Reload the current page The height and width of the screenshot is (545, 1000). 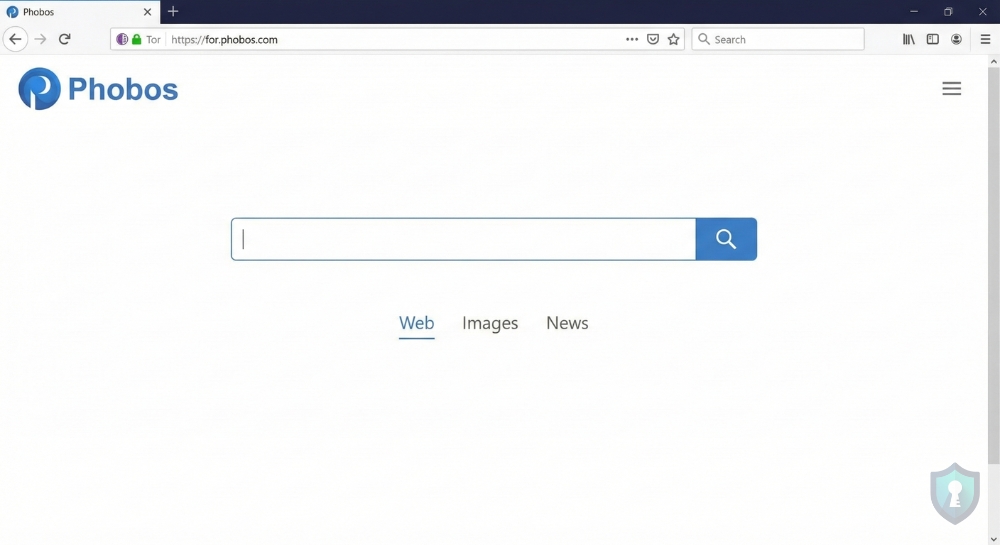(x=65, y=39)
